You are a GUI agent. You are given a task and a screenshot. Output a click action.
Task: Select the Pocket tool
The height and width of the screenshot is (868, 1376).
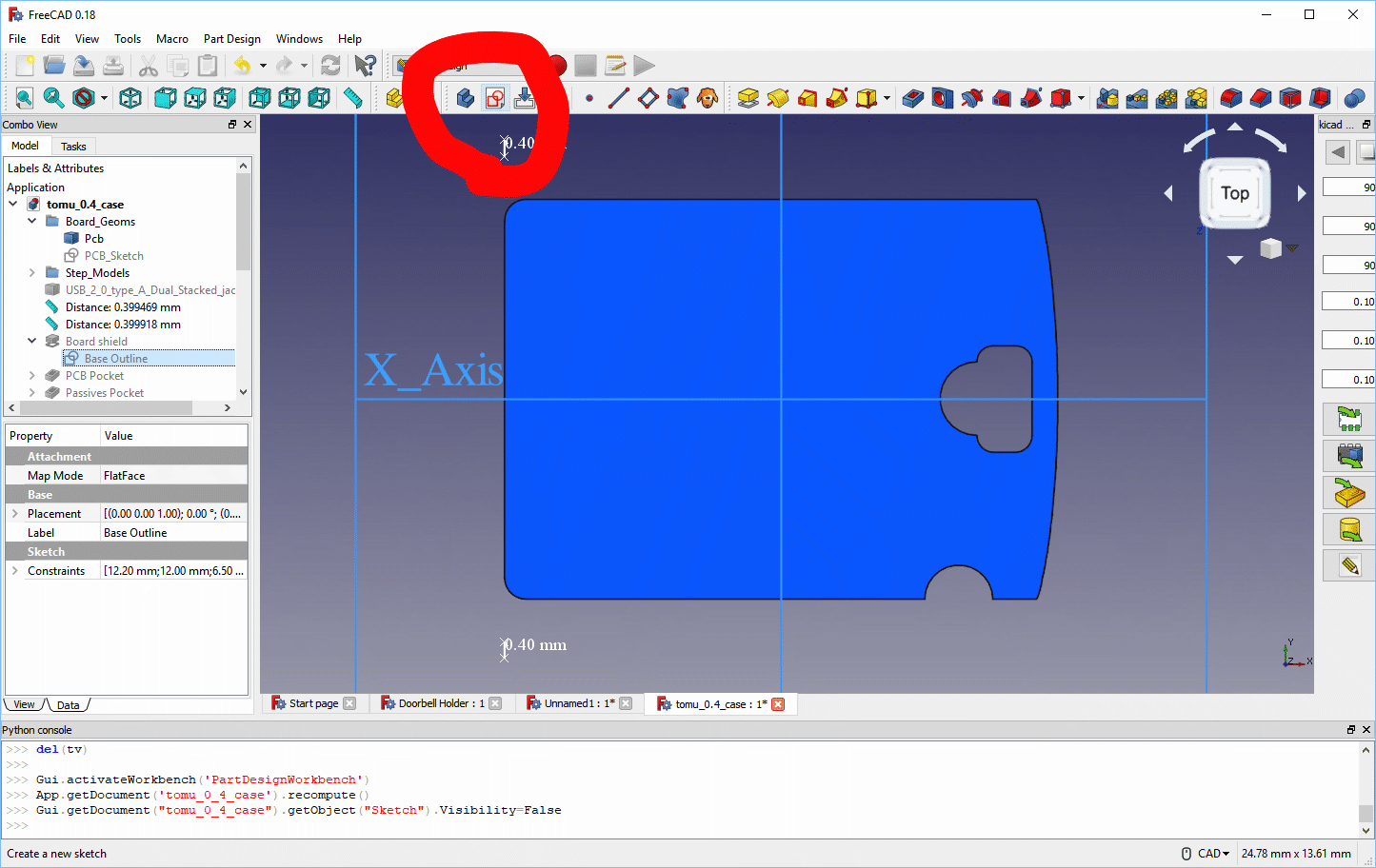click(913, 98)
